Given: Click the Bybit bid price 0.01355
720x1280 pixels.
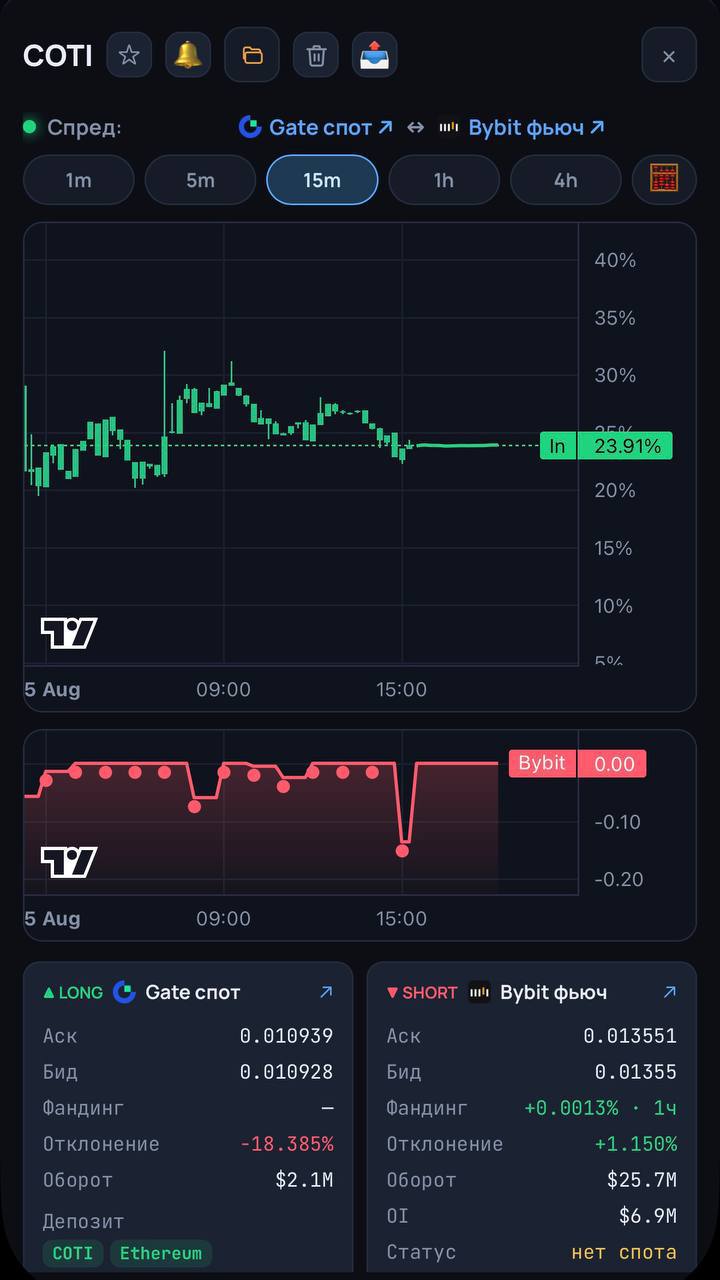Looking at the screenshot, I should (x=636, y=1072).
